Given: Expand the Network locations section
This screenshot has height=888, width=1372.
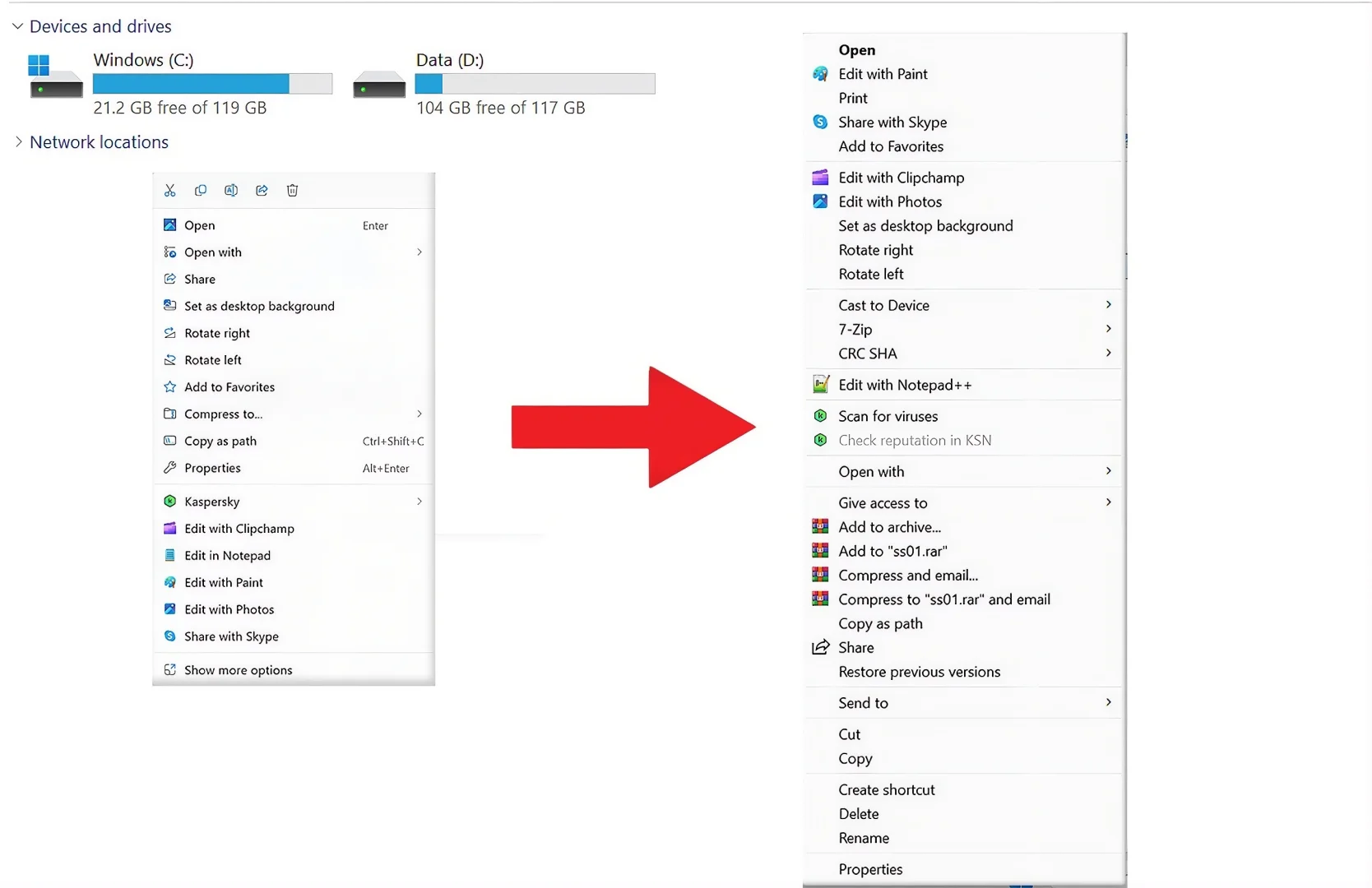Looking at the screenshot, I should pos(18,141).
